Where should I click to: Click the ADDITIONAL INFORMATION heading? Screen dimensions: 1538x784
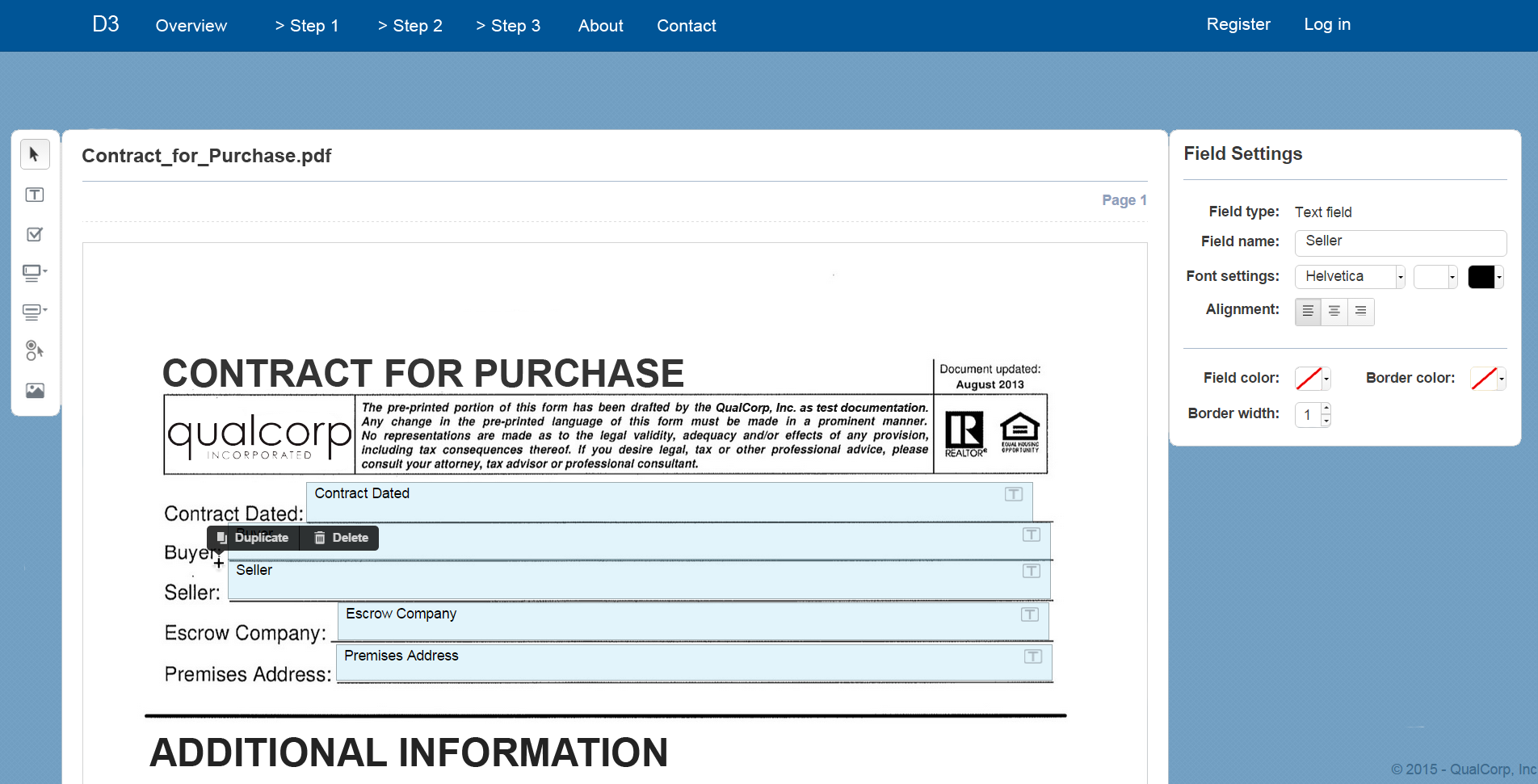[409, 753]
